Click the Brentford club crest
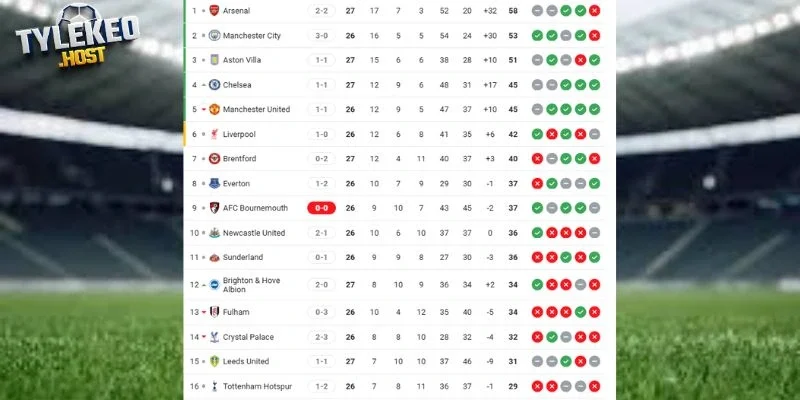Screen dimensions: 800x400 coord(214,159)
